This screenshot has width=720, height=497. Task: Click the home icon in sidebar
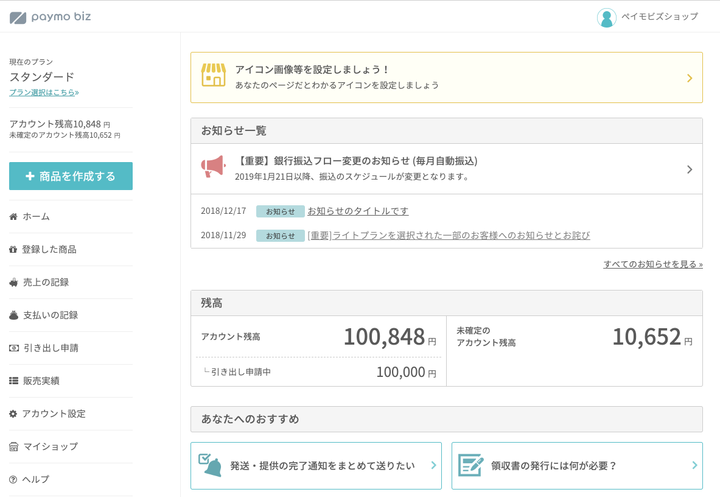(x=13, y=217)
